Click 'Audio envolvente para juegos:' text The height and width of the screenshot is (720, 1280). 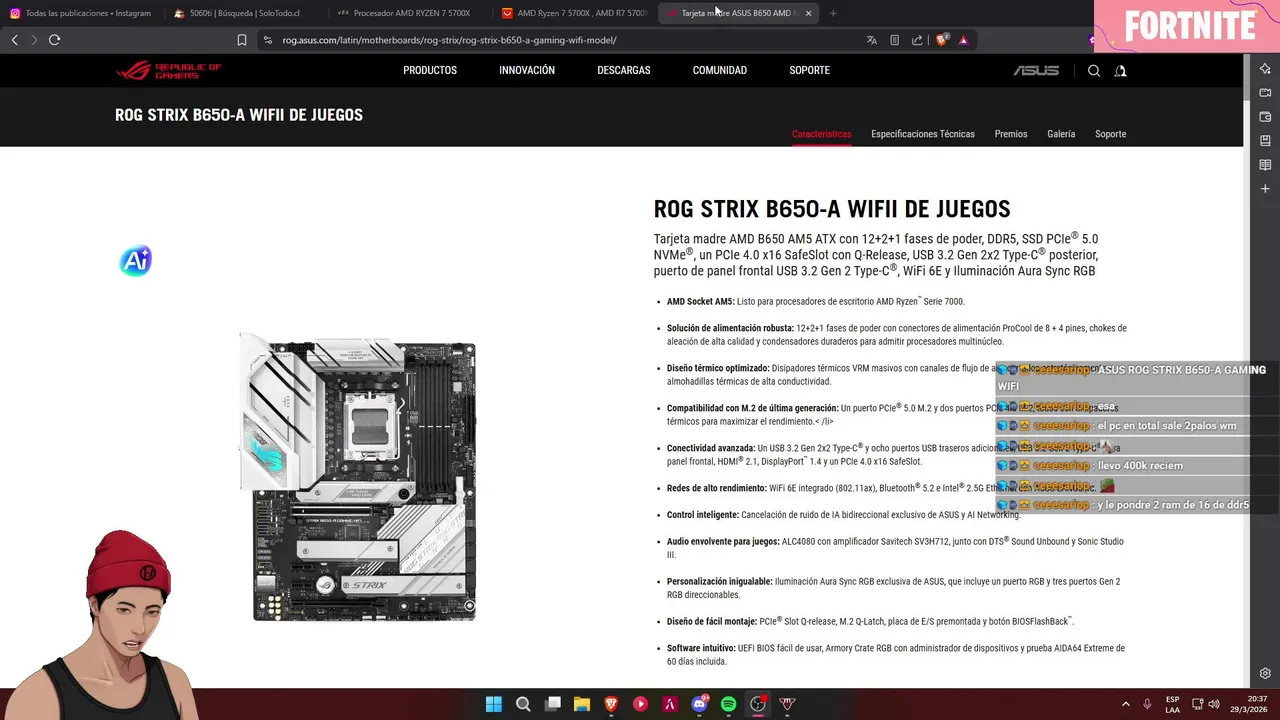(723, 541)
